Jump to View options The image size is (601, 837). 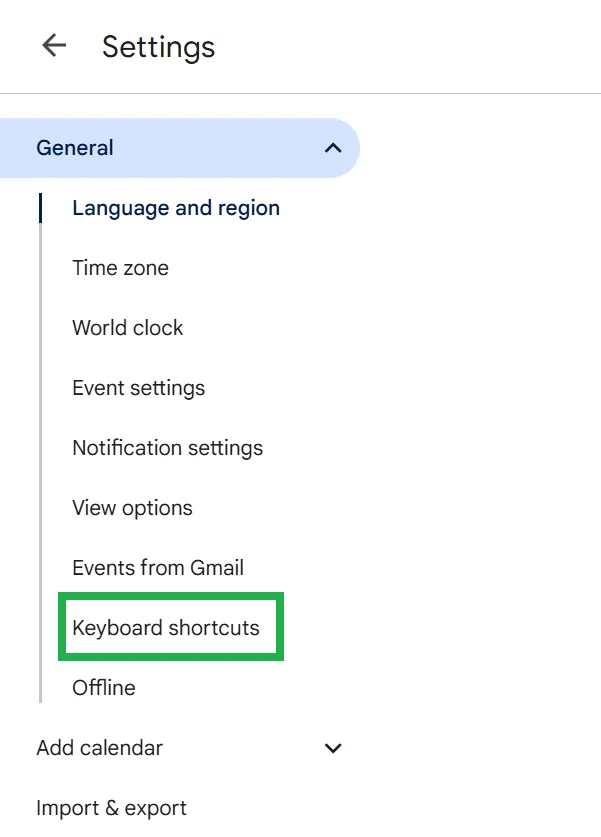coord(132,508)
